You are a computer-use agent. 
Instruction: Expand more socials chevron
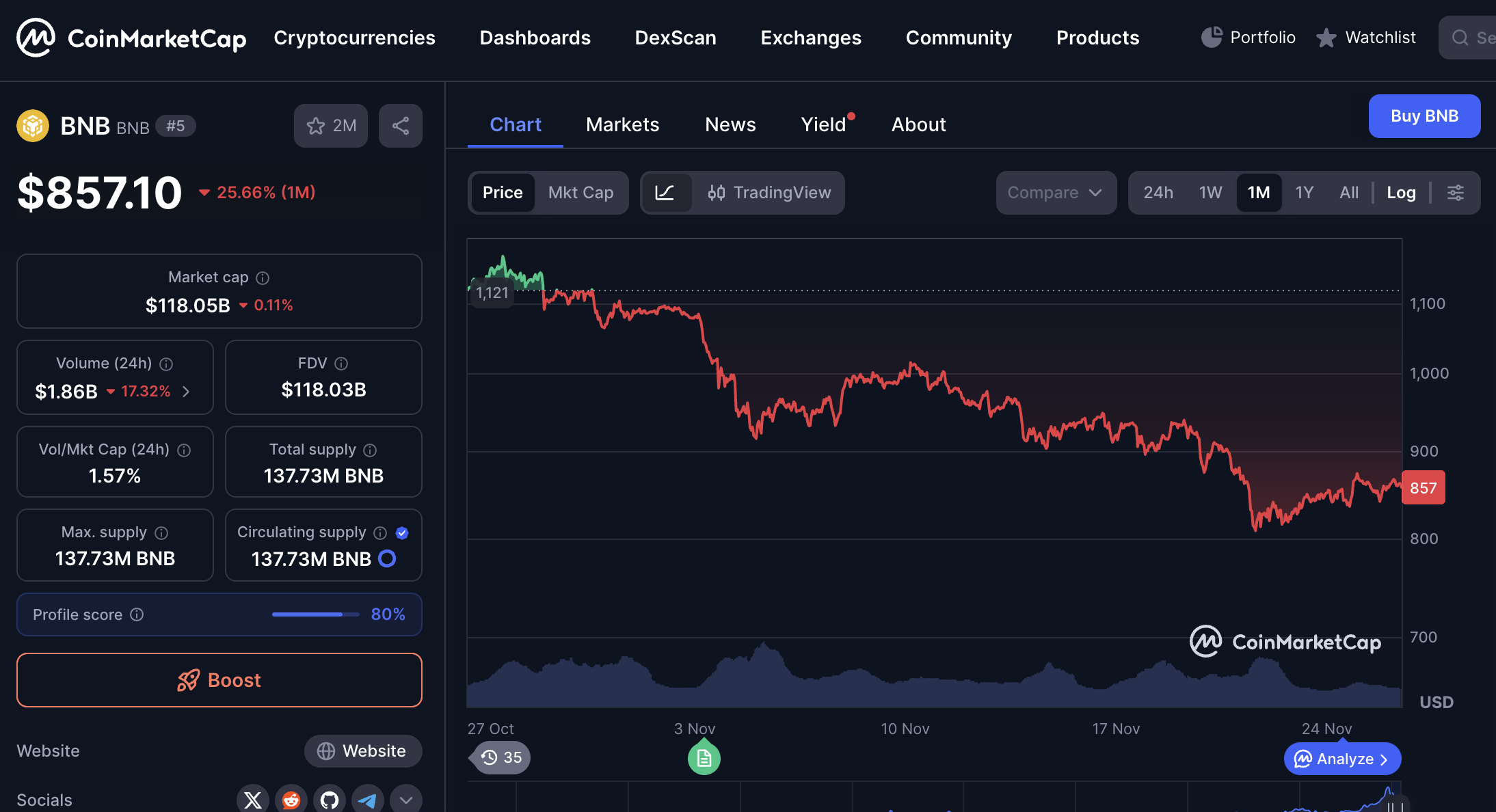click(406, 799)
